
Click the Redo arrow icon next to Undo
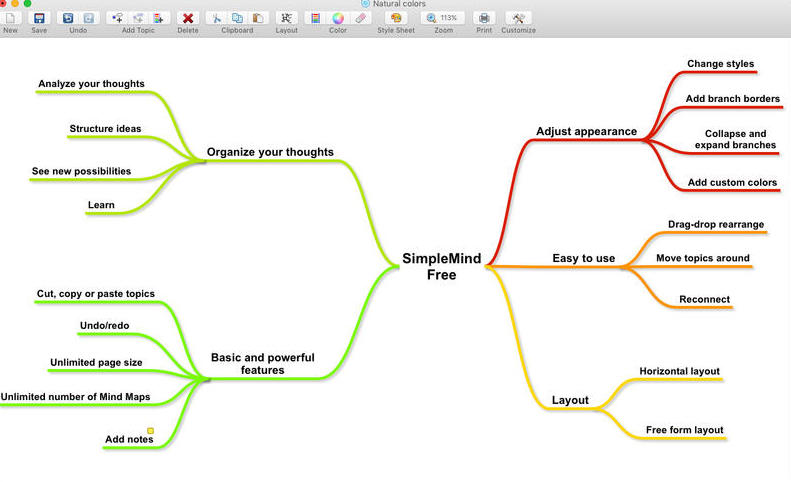tap(89, 18)
